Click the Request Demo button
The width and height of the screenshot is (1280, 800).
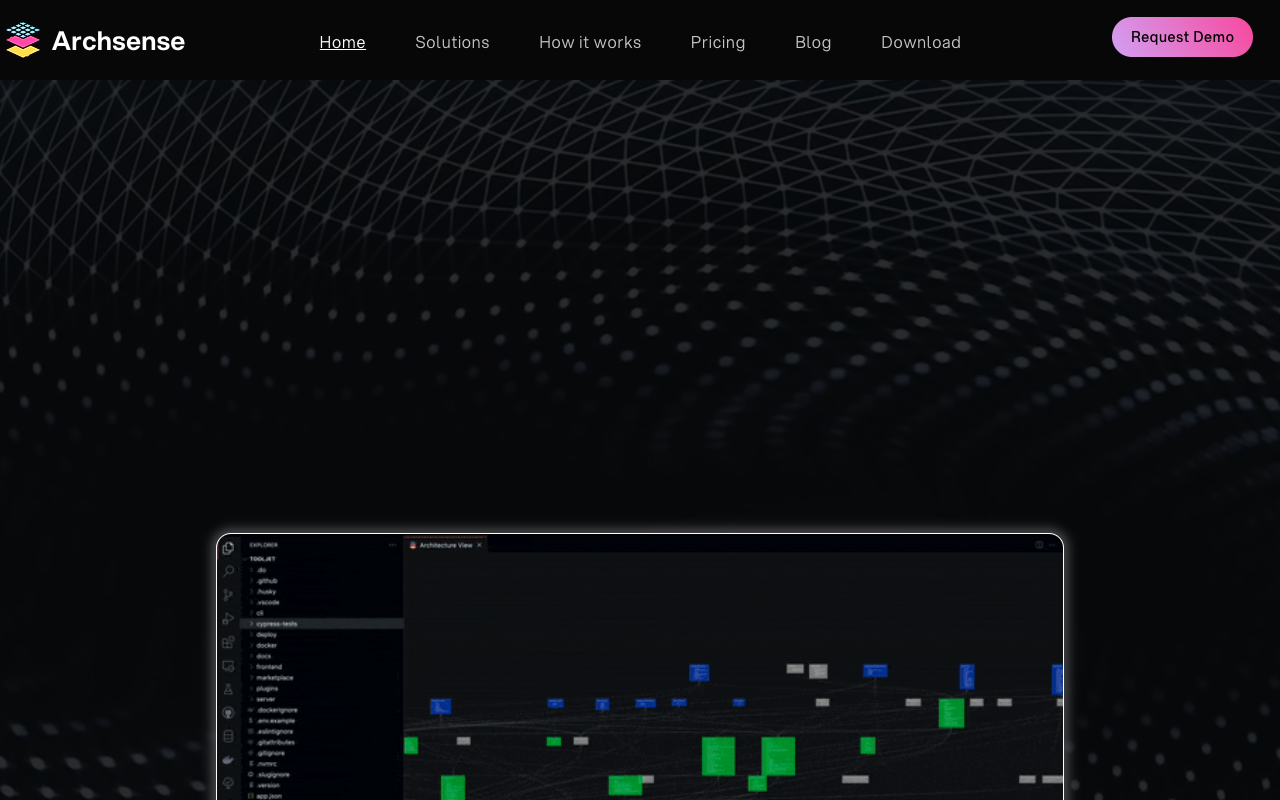[x=1182, y=37]
